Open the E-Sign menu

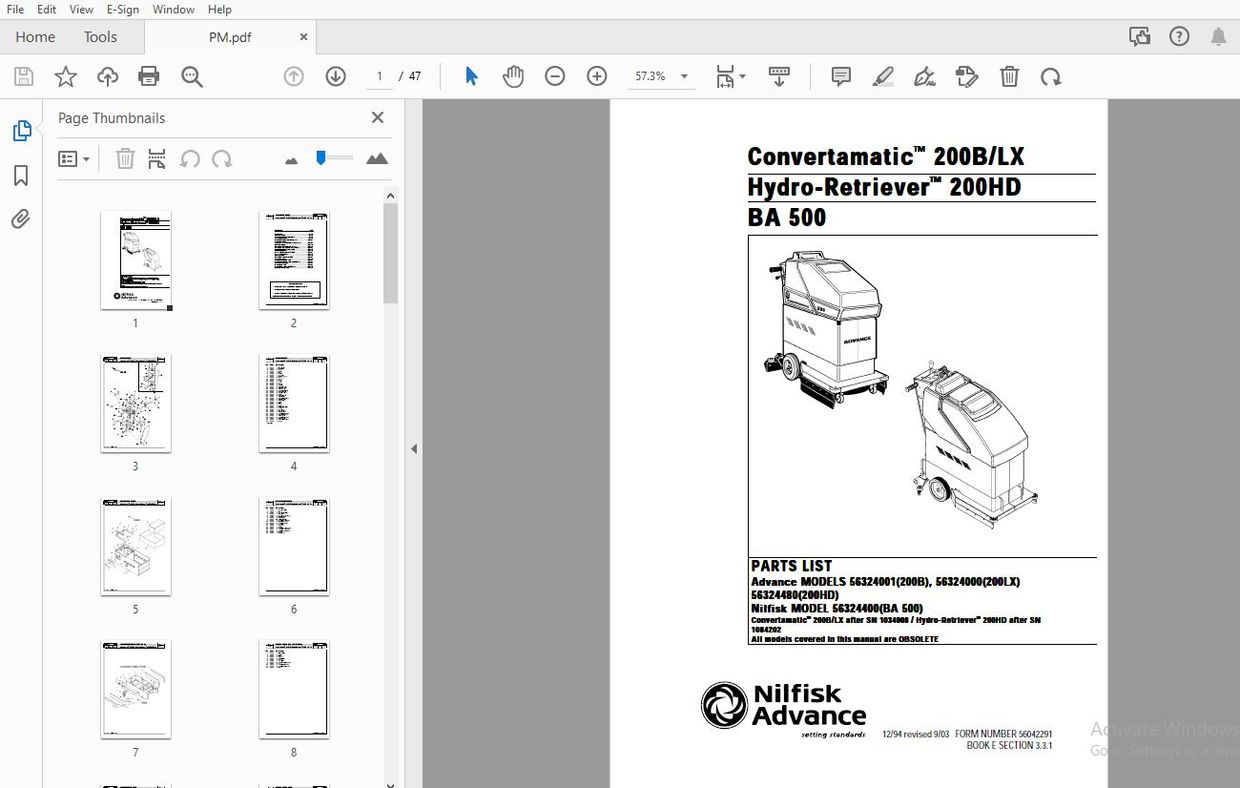coord(122,9)
